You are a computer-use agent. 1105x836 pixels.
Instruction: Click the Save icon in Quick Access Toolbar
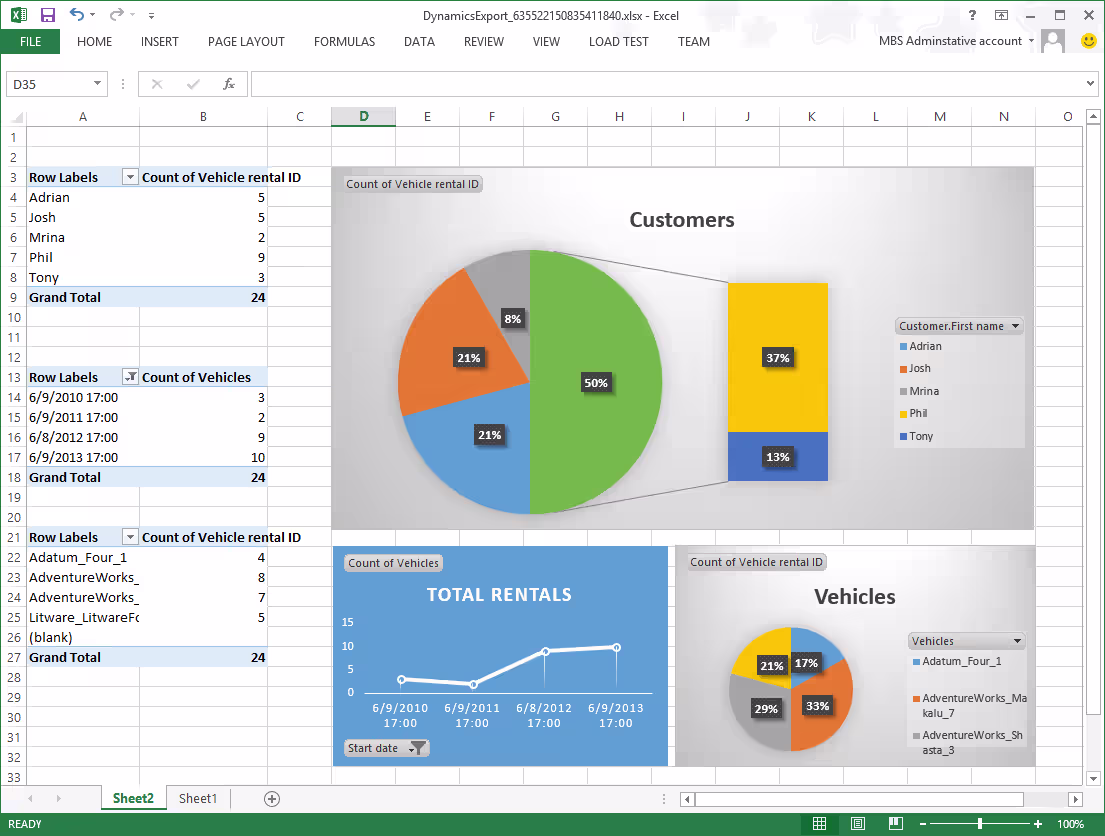[48, 15]
